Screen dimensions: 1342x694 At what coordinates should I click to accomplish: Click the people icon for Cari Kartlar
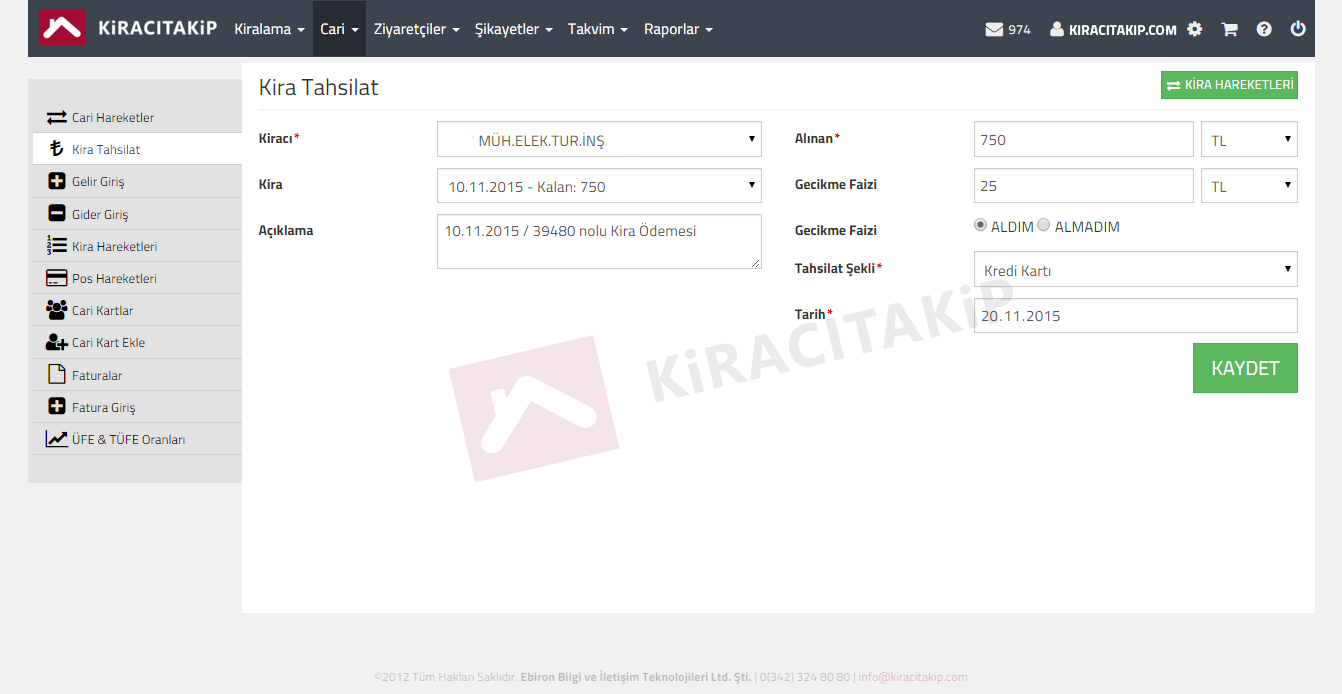[x=56, y=310]
